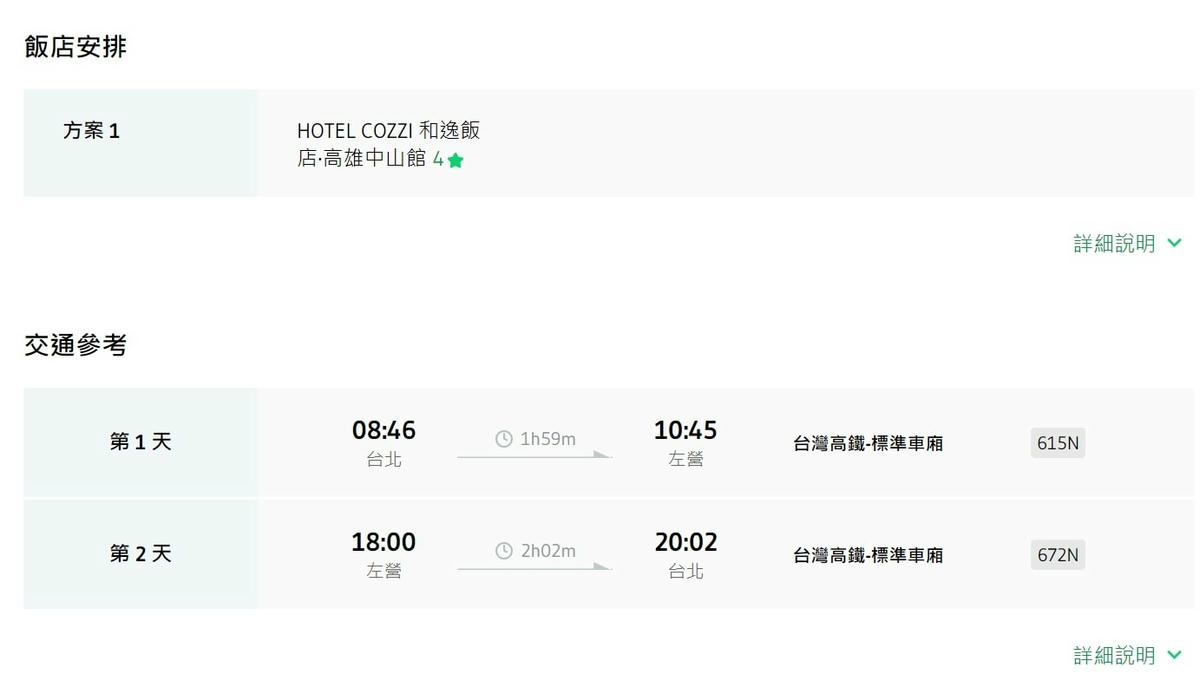This screenshot has width=1200, height=674.
Task: Click the clock icon beside 2h02m
Action: [x=504, y=551]
